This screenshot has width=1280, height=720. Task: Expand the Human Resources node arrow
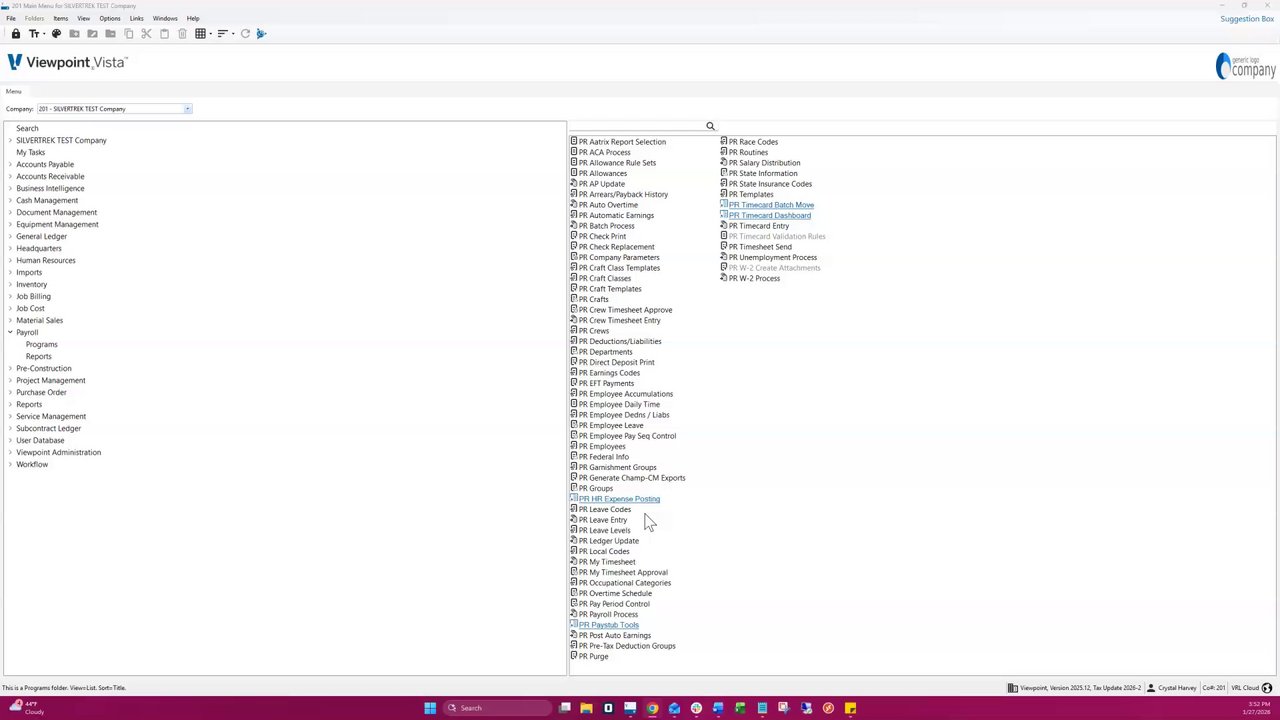pyautogui.click(x=10, y=260)
